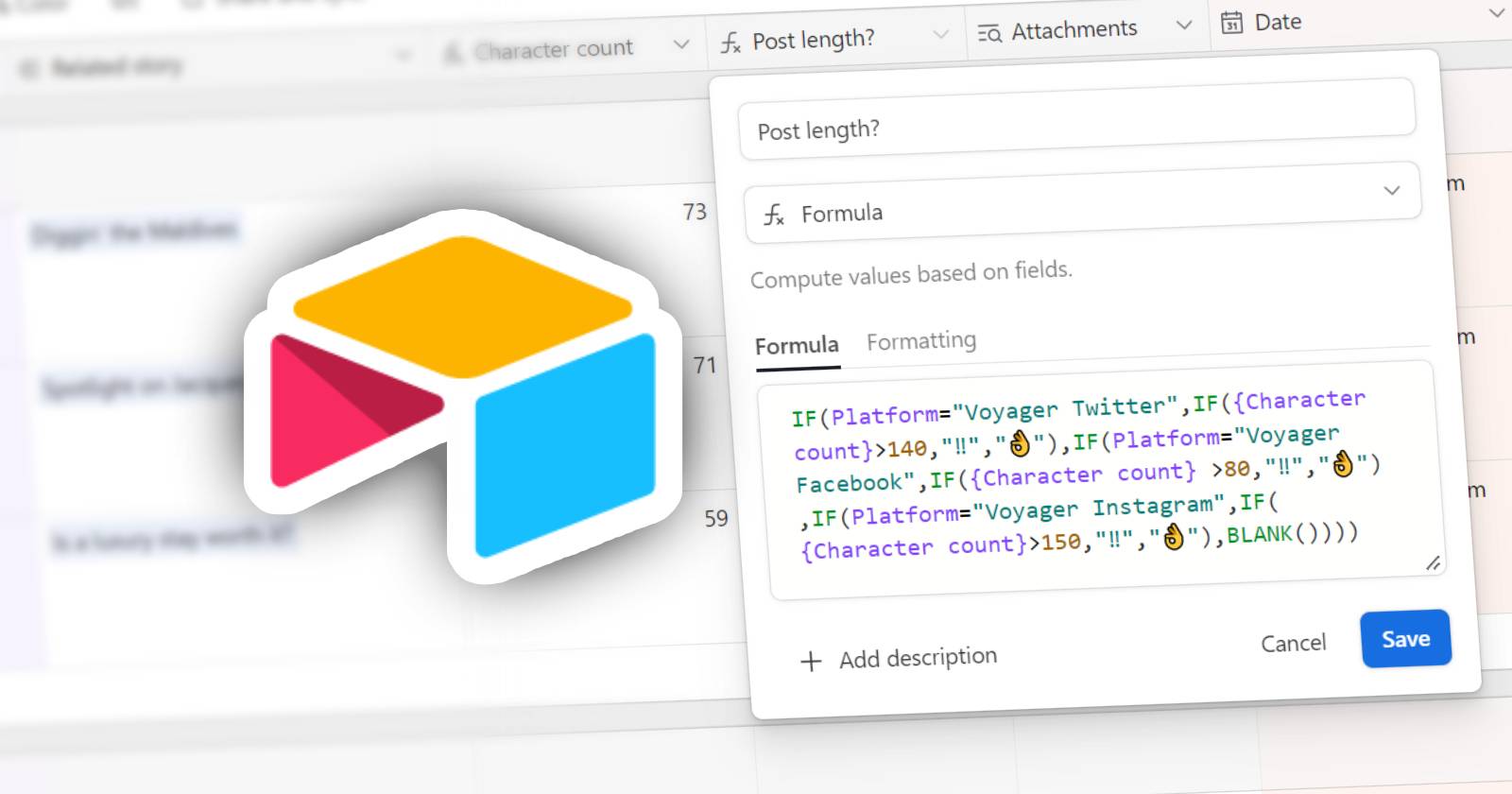Expand Character count column dropdown arrow
The height and width of the screenshot is (794, 1512).
point(680,43)
